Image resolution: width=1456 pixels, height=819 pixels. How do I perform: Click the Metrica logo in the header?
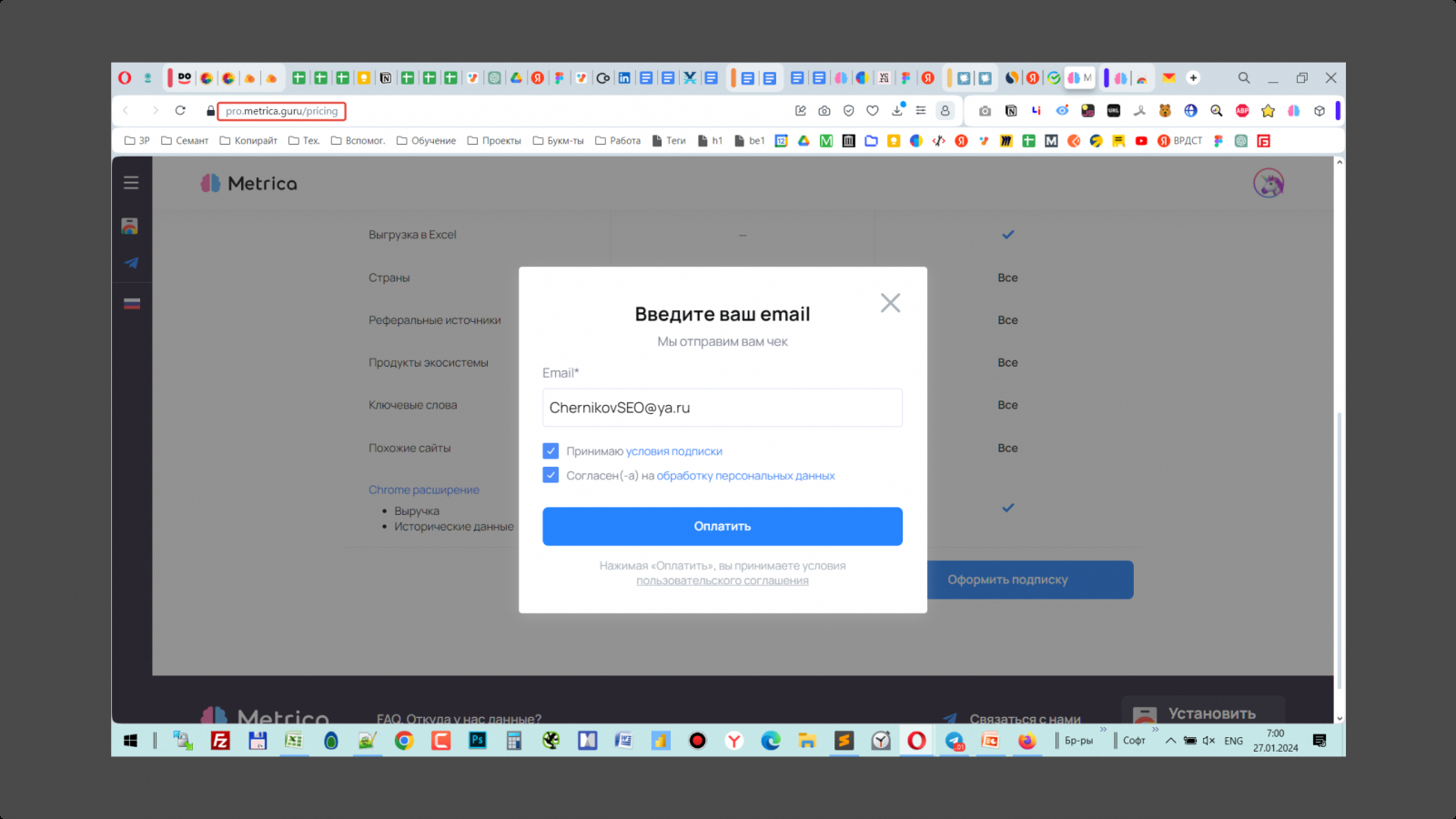click(248, 183)
